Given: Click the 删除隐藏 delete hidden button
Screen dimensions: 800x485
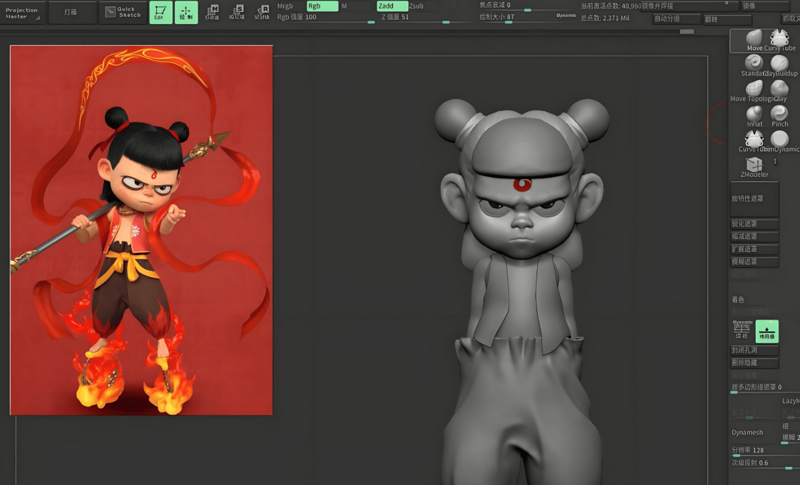Looking at the screenshot, I should [755, 363].
